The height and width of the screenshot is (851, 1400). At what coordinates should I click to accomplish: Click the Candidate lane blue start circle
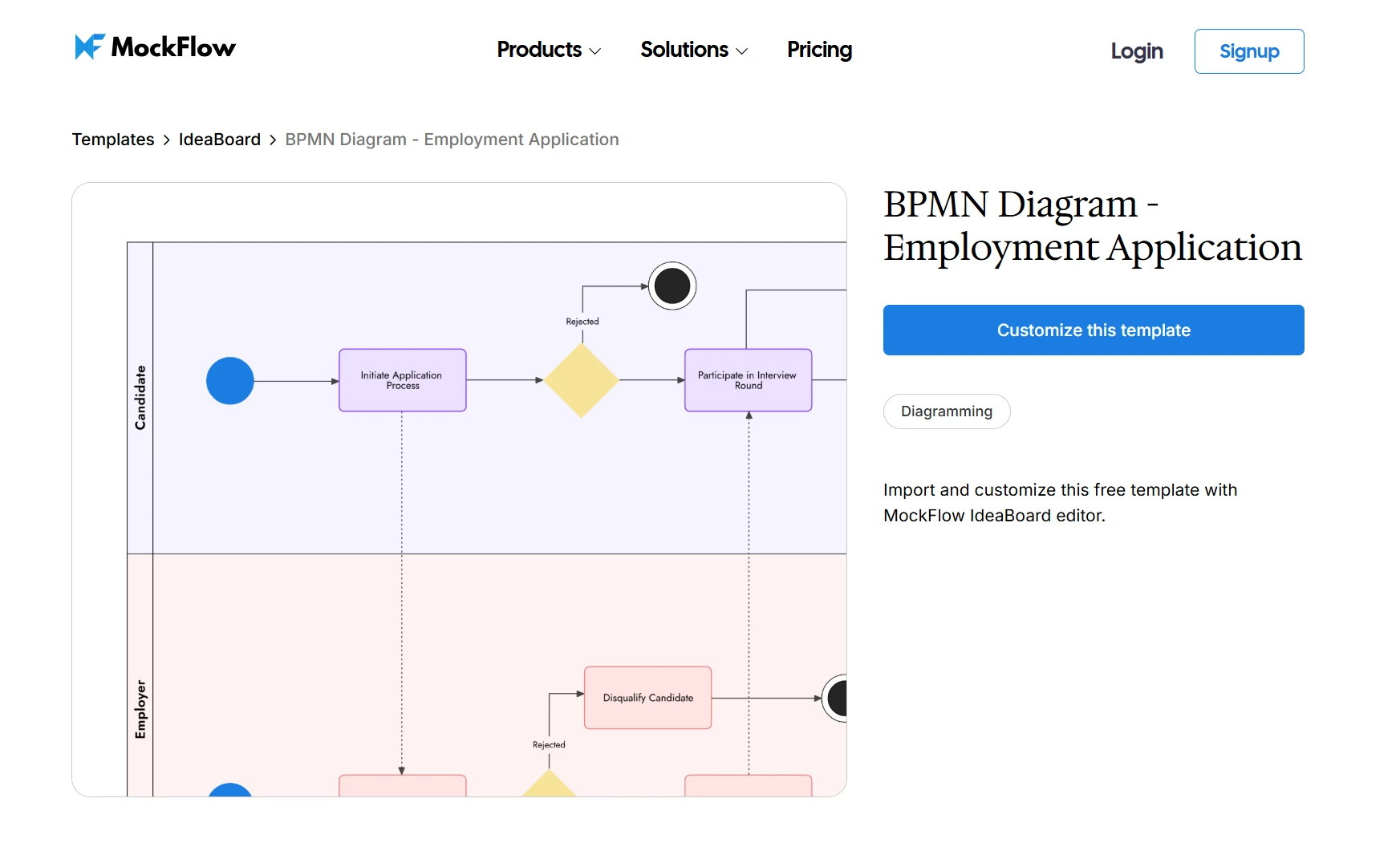[x=230, y=381]
